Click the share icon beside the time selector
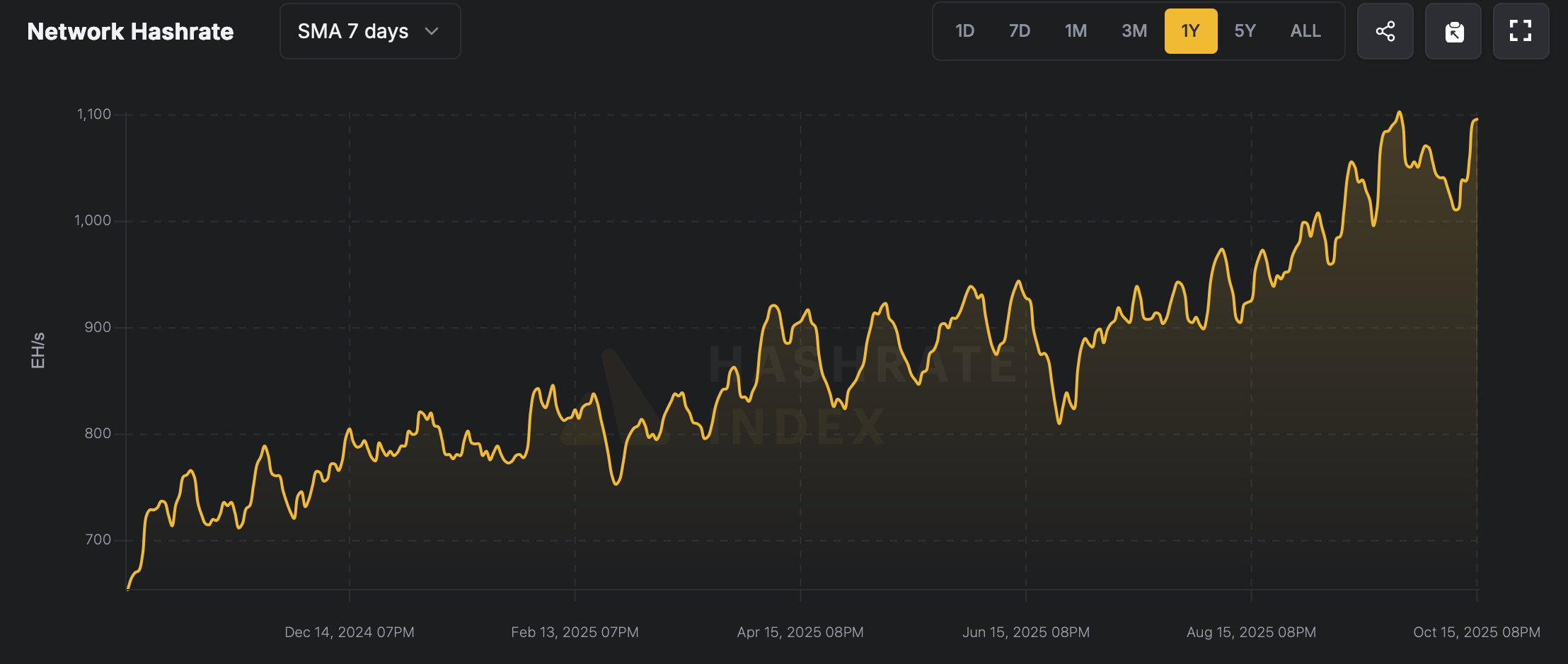 coord(1385,31)
